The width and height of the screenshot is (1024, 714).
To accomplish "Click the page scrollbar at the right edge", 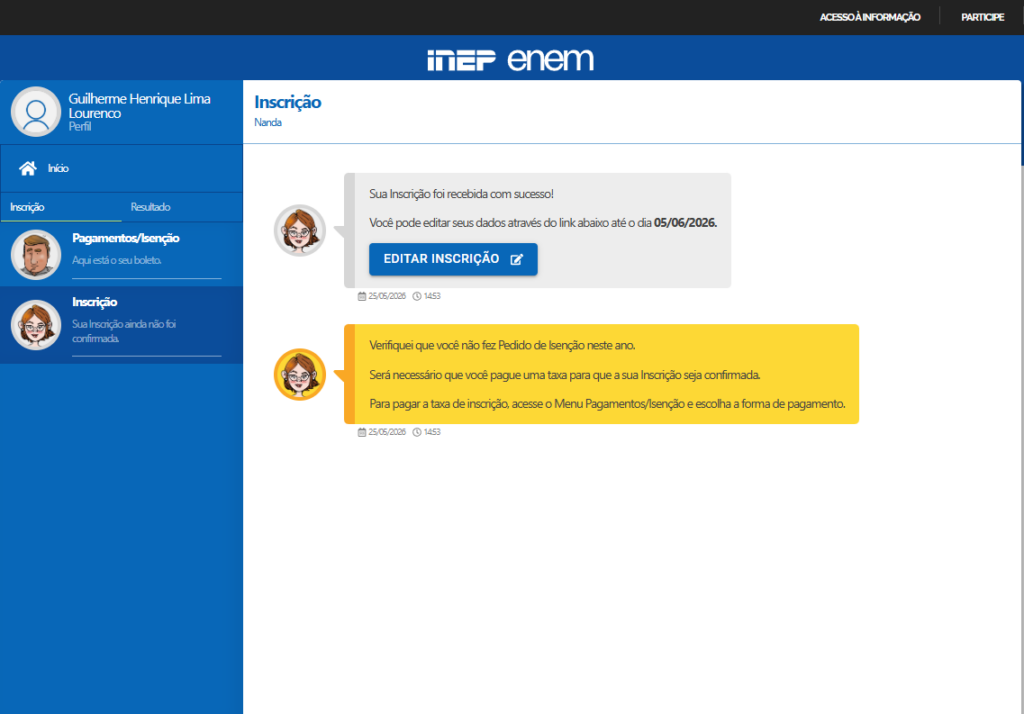I will [x=1022, y=124].
